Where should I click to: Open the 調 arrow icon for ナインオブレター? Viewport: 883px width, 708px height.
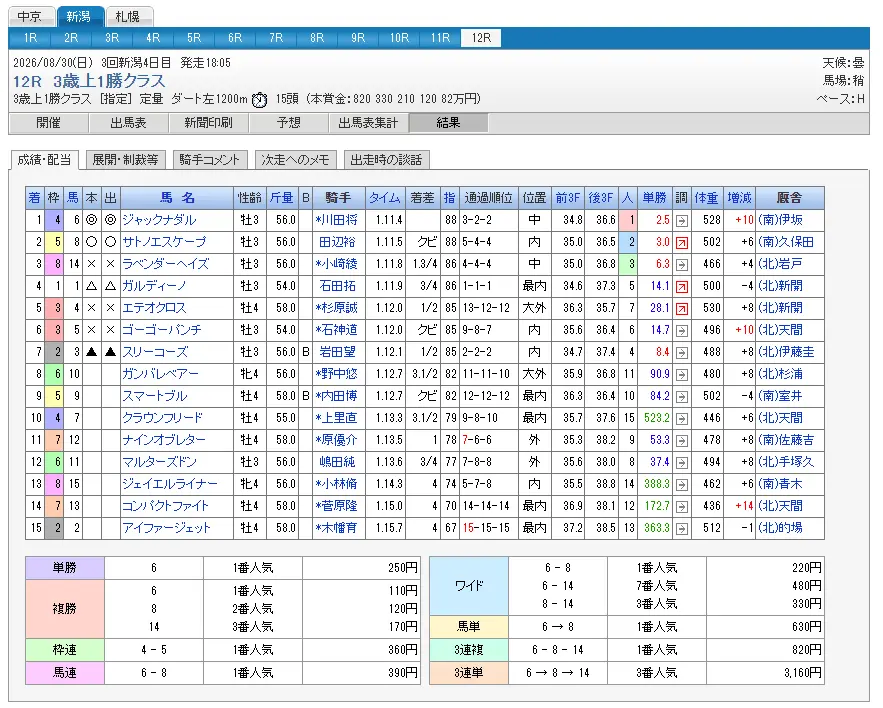681,440
